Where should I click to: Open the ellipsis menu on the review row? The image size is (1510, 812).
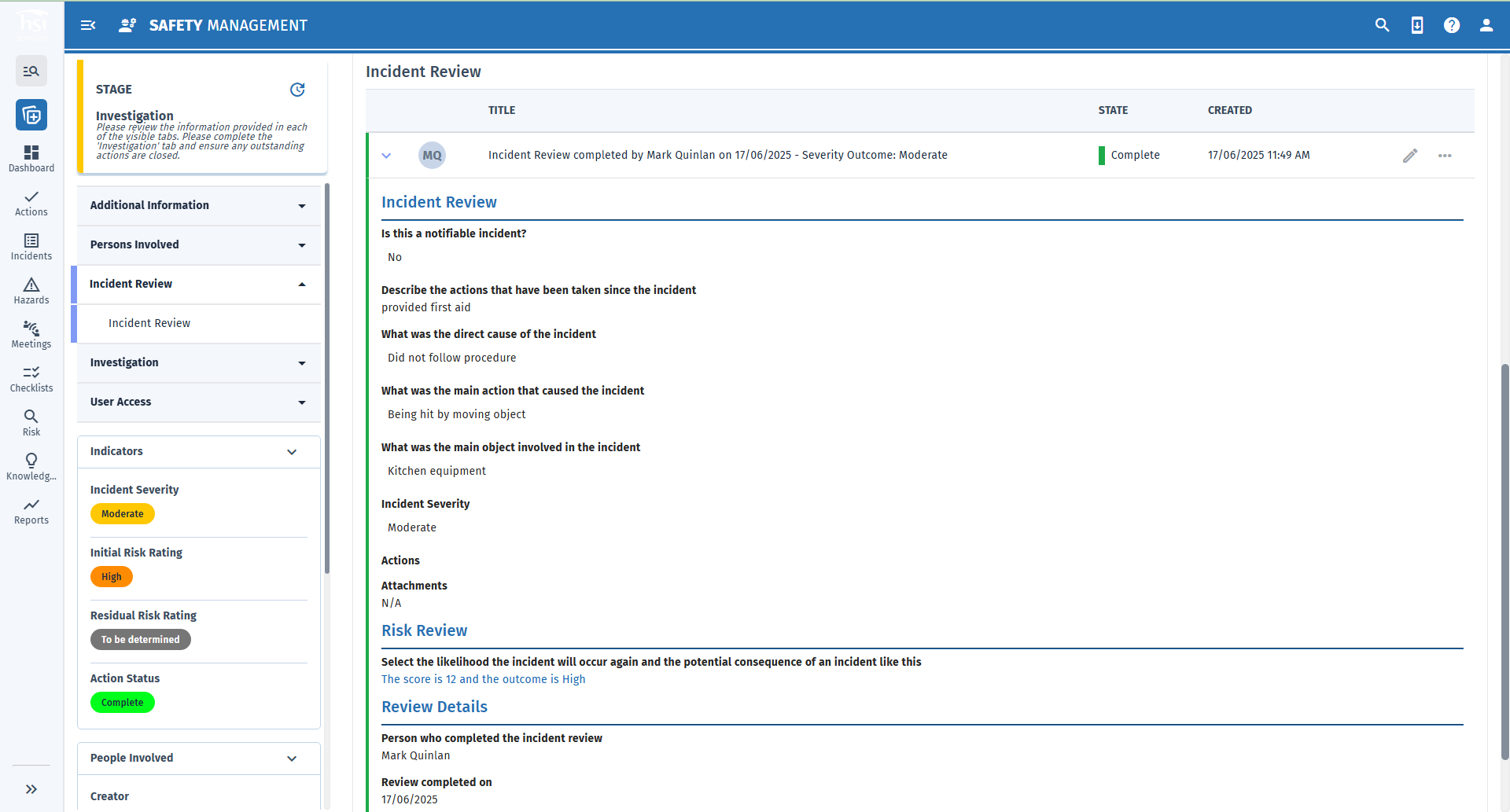1446,156
